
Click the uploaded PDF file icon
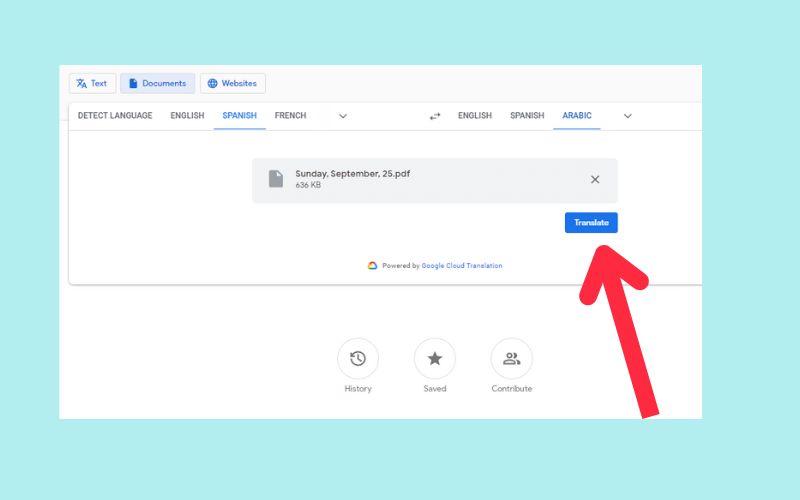[276, 179]
